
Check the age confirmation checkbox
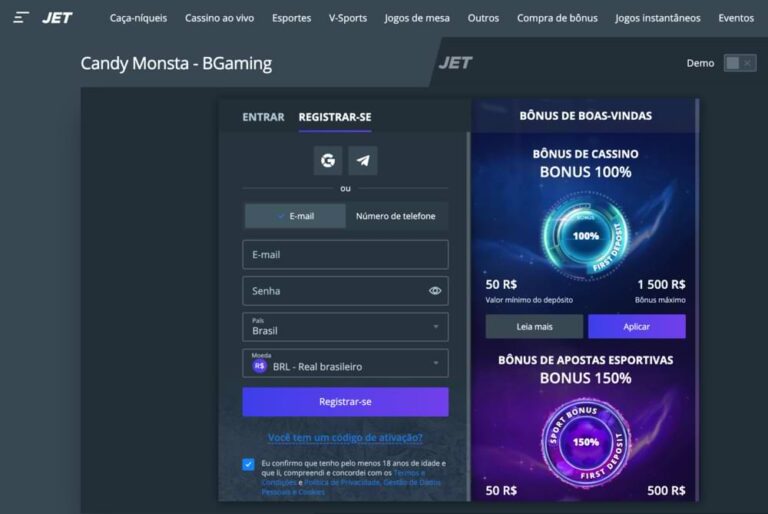point(248,464)
